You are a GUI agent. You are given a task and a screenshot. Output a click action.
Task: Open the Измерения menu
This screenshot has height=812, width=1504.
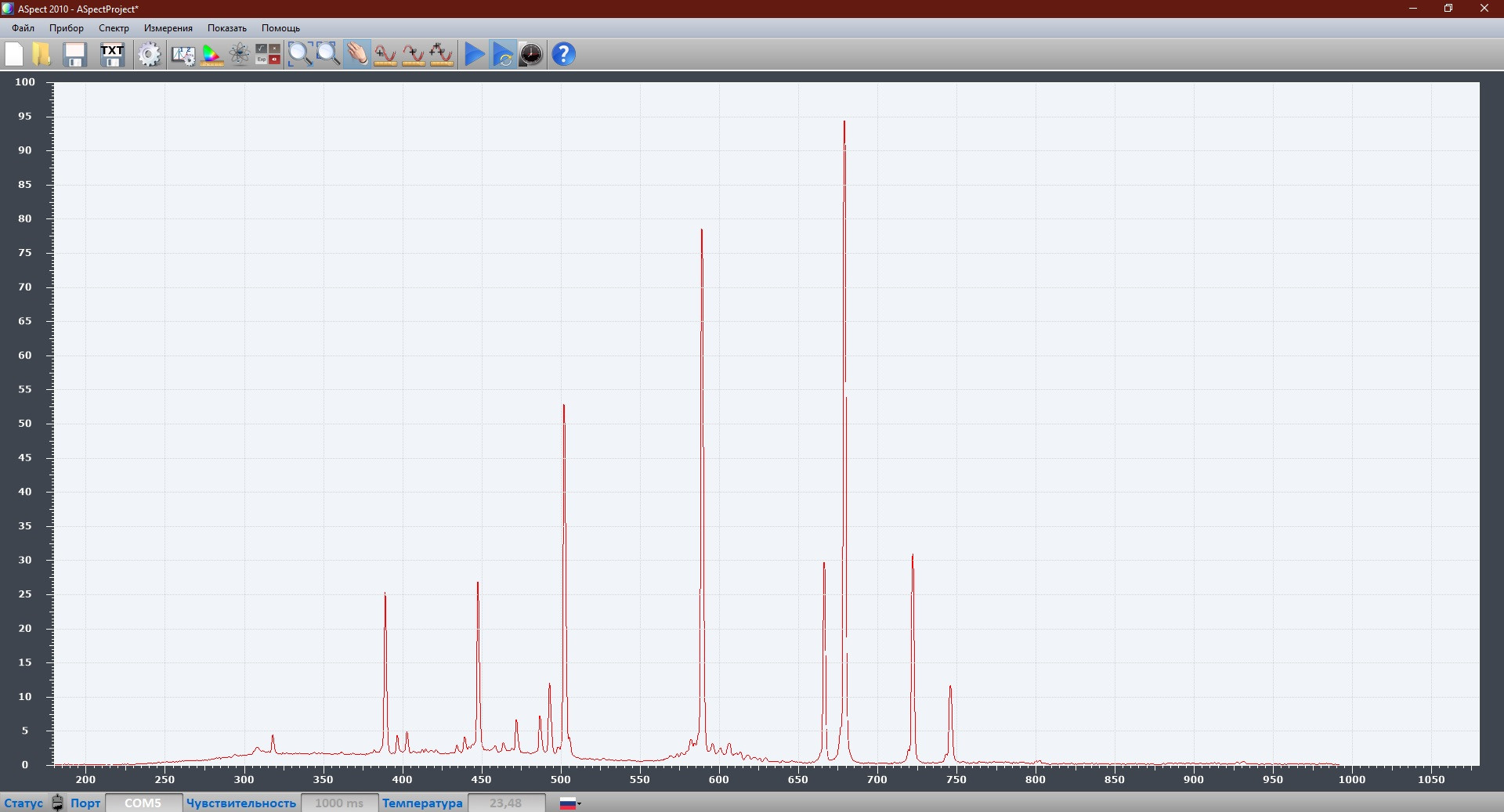point(168,28)
